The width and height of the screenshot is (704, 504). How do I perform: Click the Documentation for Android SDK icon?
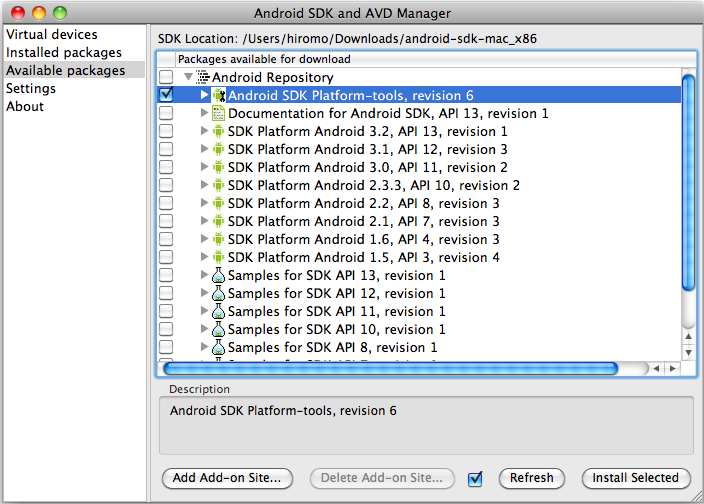coord(218,114)
